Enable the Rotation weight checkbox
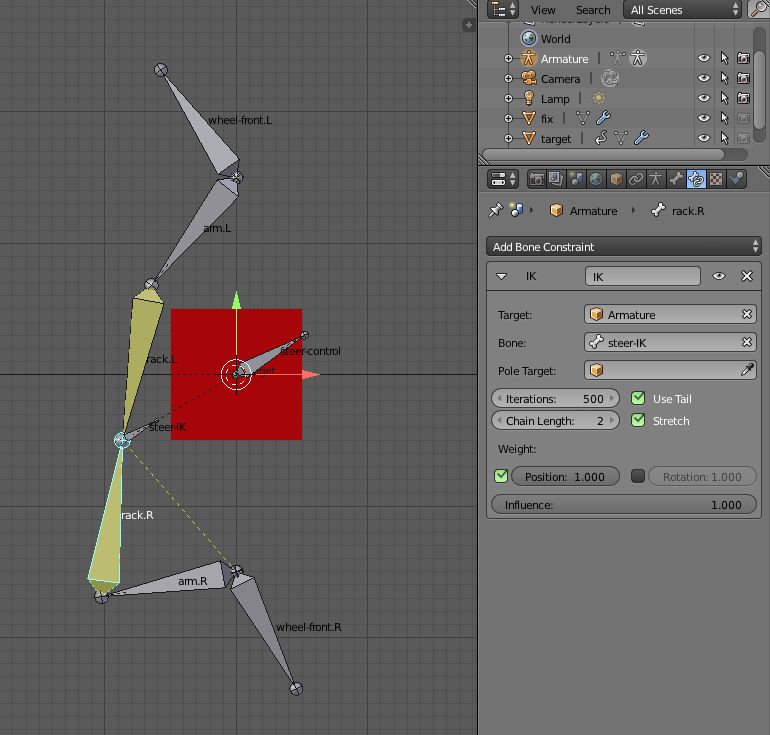This screenshot has height=735, width=770. point(638,477)
